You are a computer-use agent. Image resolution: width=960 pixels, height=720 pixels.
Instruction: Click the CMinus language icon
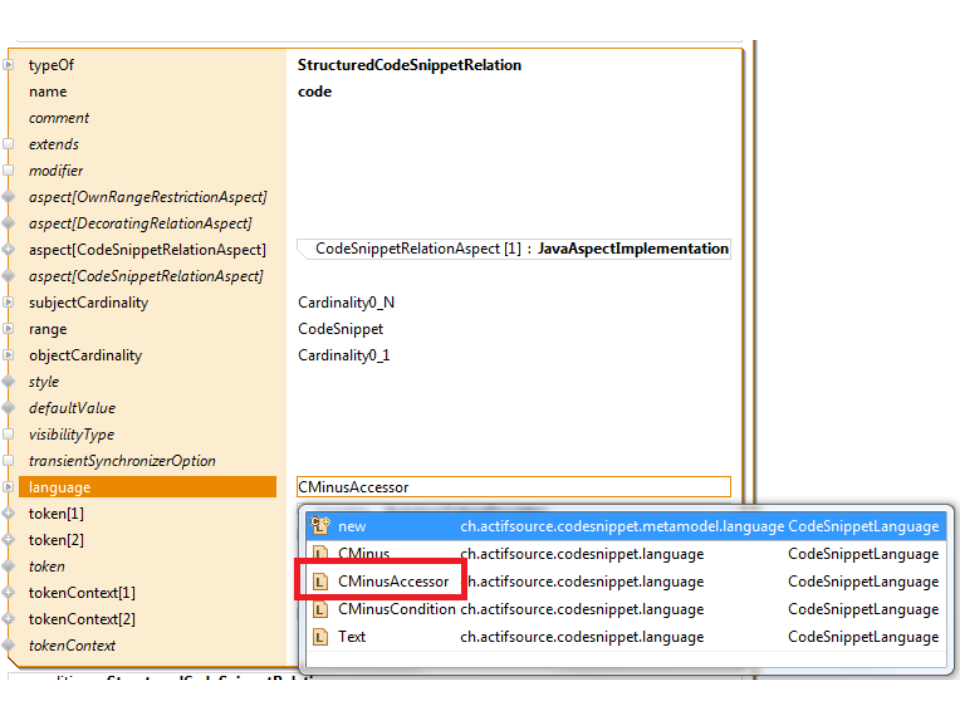(320, 554)
